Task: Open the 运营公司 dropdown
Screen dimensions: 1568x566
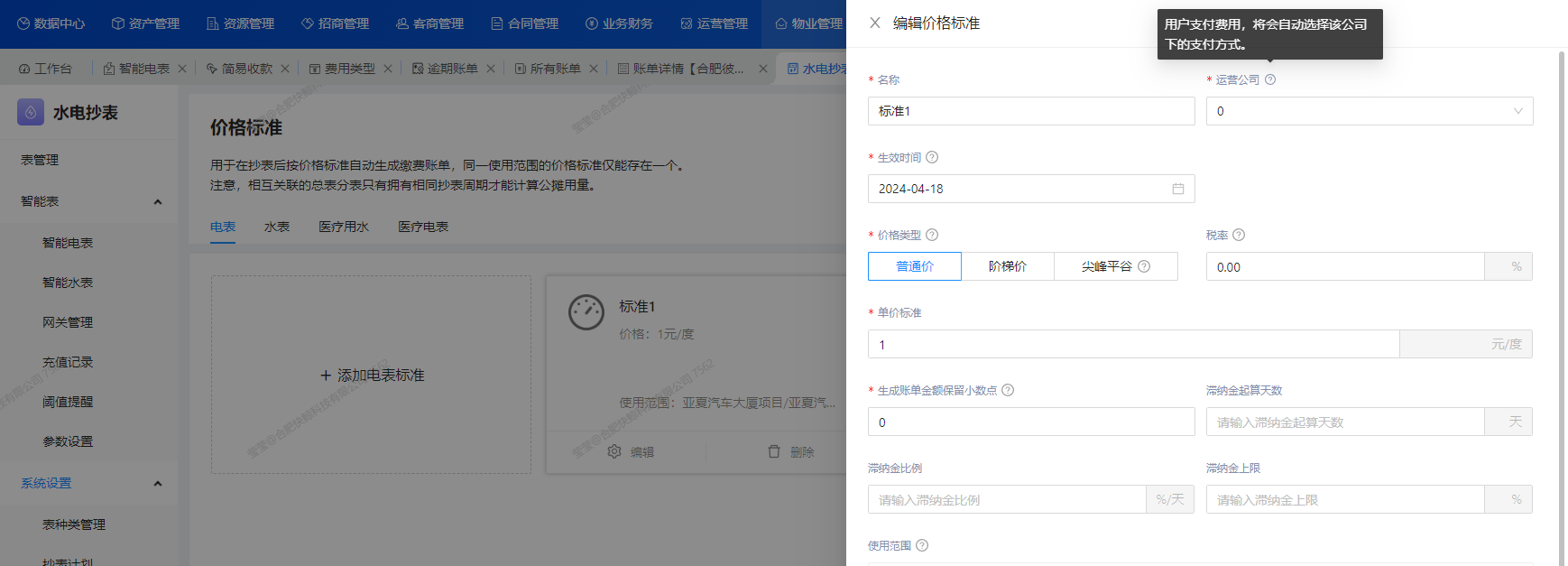Action: coord(1370,111)
